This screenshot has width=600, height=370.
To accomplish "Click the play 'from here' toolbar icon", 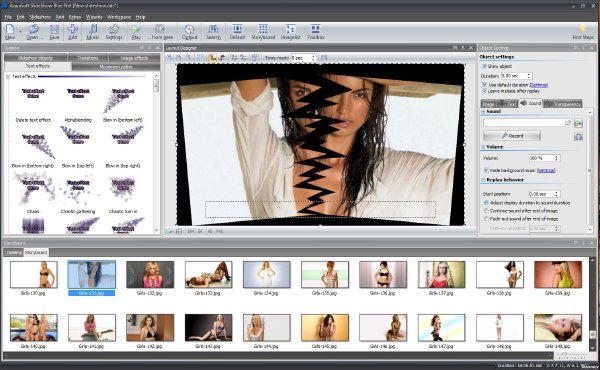I will click(x=160, y=32).
